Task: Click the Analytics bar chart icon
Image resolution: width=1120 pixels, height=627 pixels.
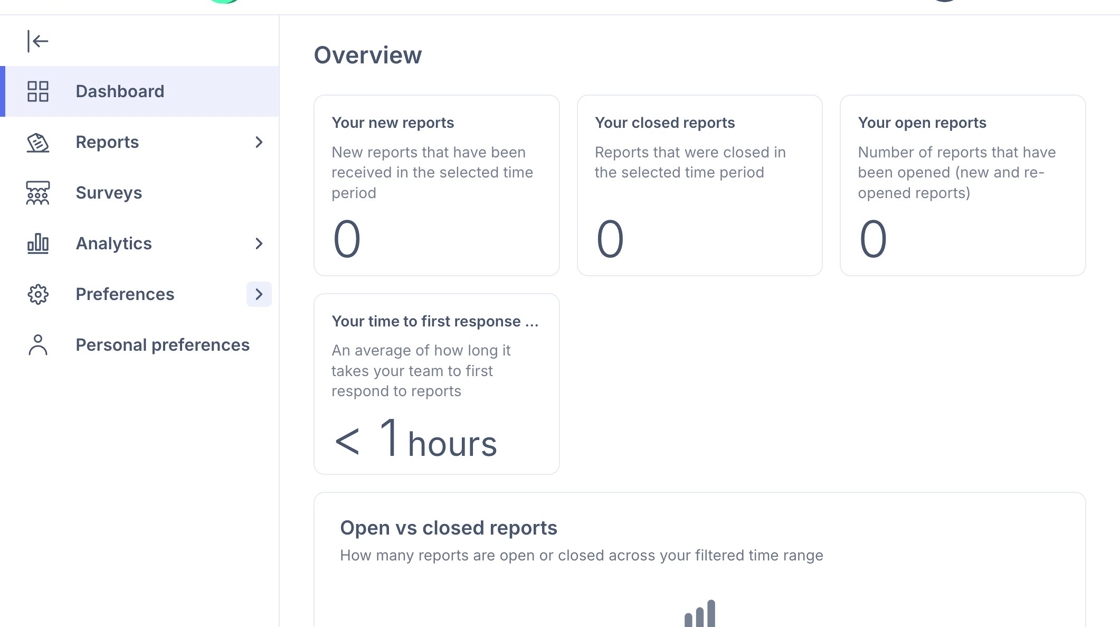Action: tap(38, 244)
